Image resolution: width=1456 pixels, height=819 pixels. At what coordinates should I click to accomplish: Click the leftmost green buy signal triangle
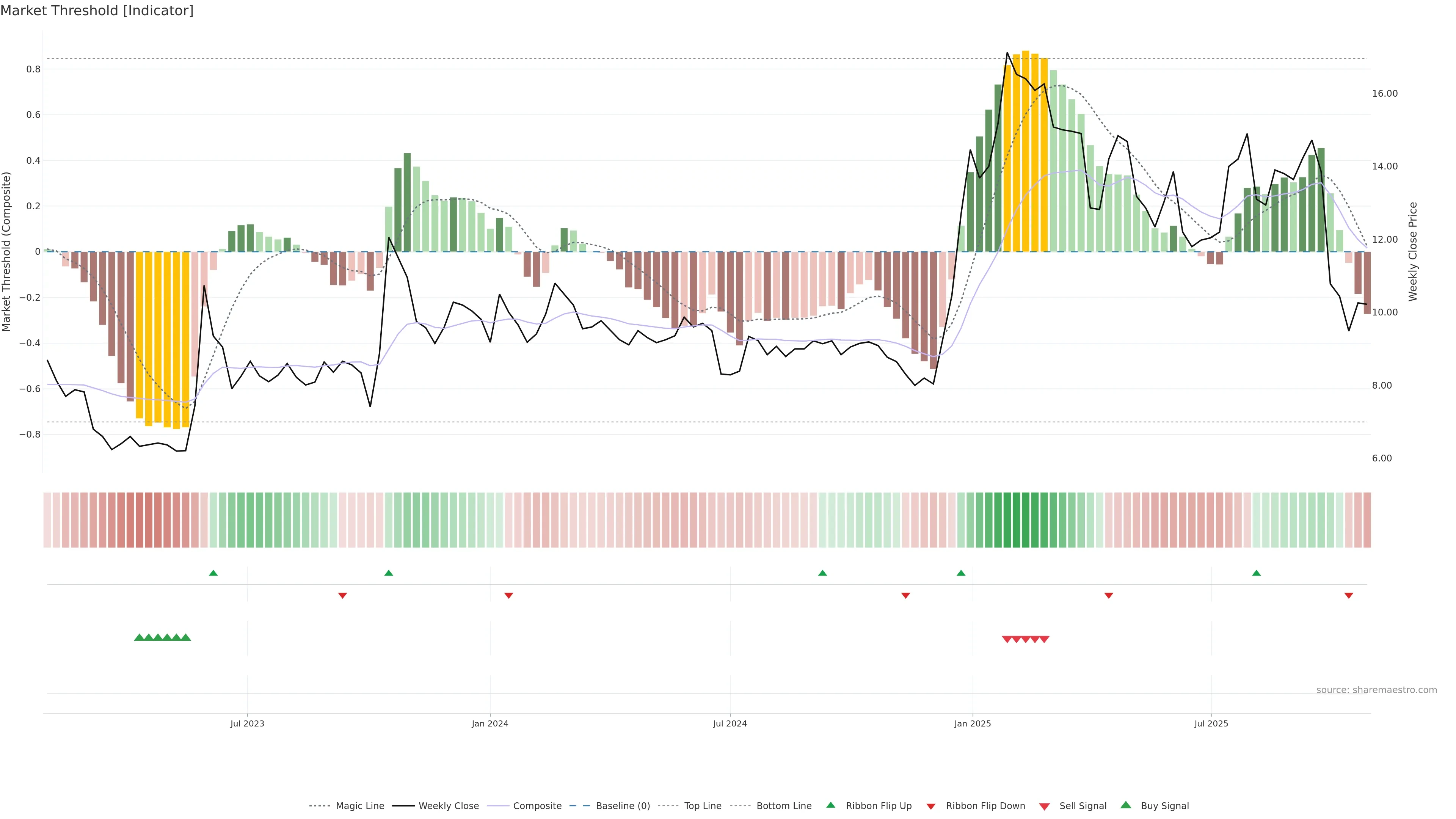[x=139, y=637]
